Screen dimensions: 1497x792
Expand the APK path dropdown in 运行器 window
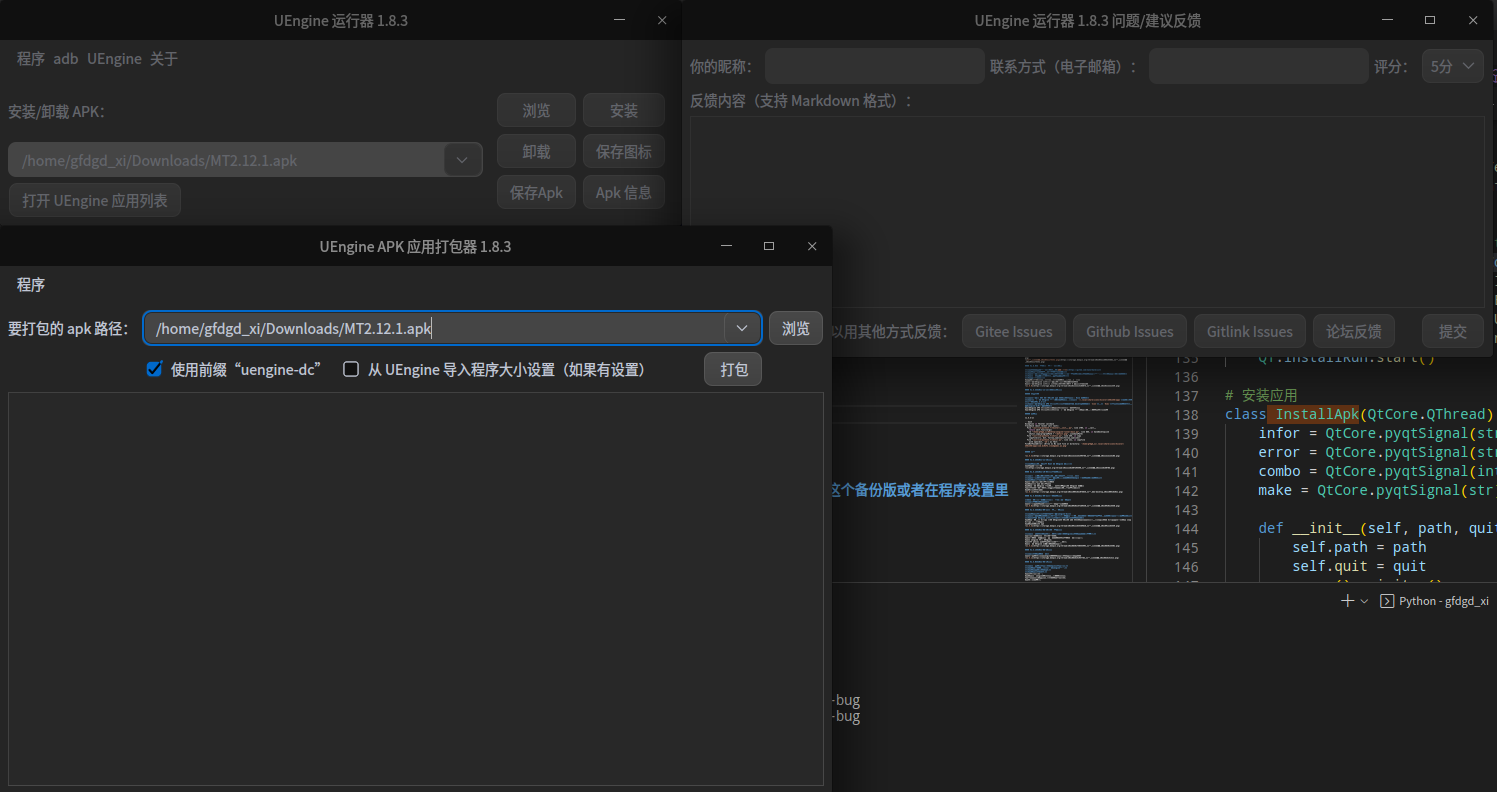tap(462, 159)
